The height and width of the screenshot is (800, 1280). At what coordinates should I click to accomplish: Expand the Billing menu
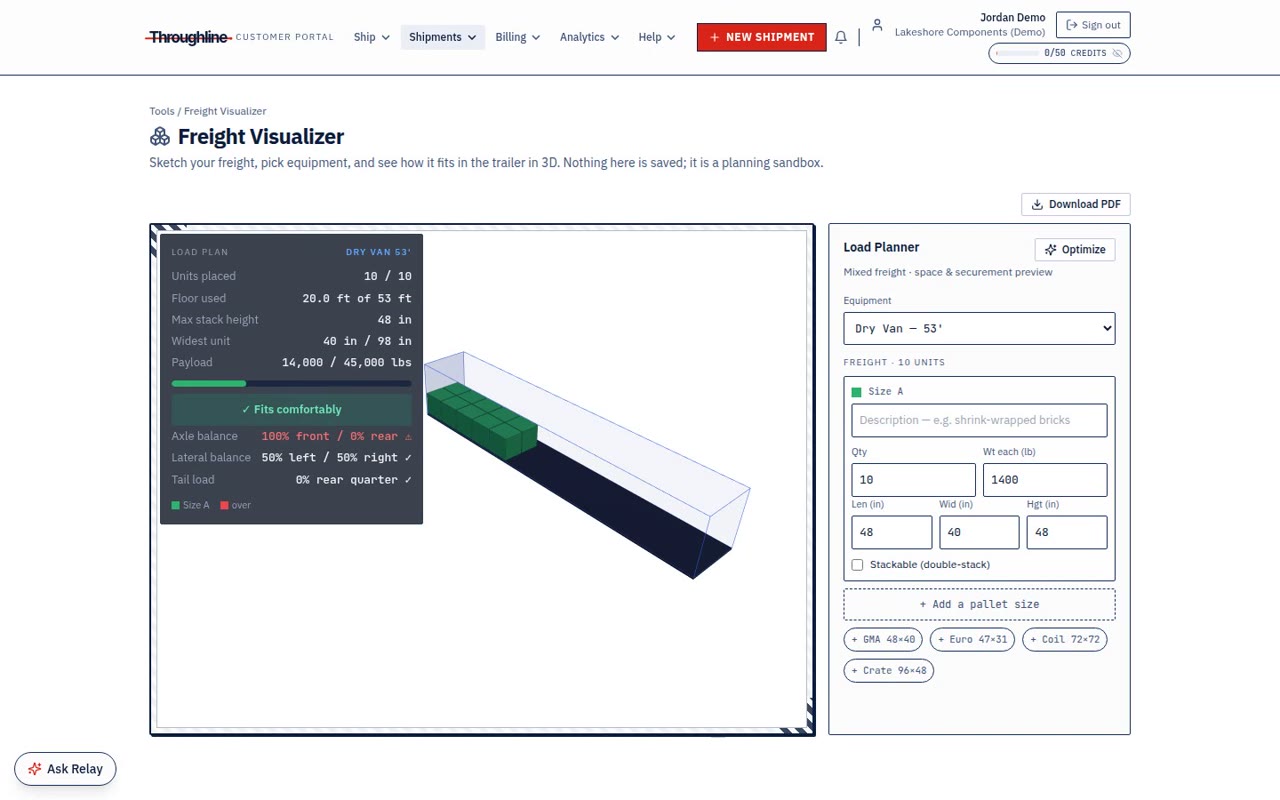(x=517, y=37)
